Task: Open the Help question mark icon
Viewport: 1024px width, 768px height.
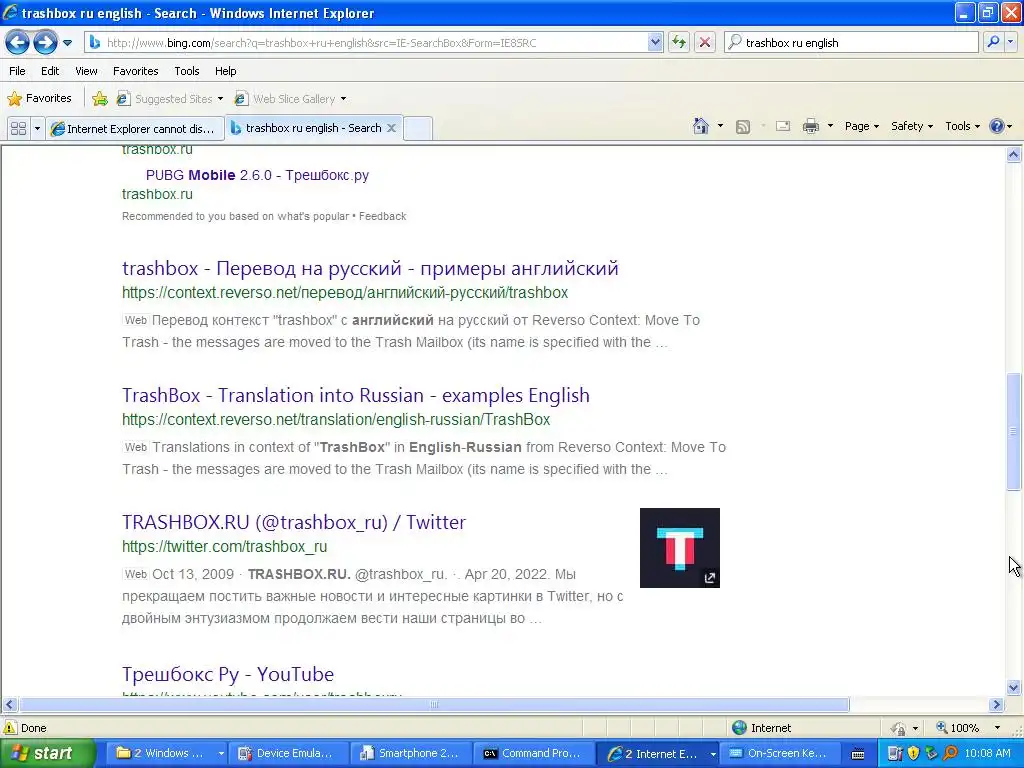Action: pyautogui.click(x=997, y=126)
